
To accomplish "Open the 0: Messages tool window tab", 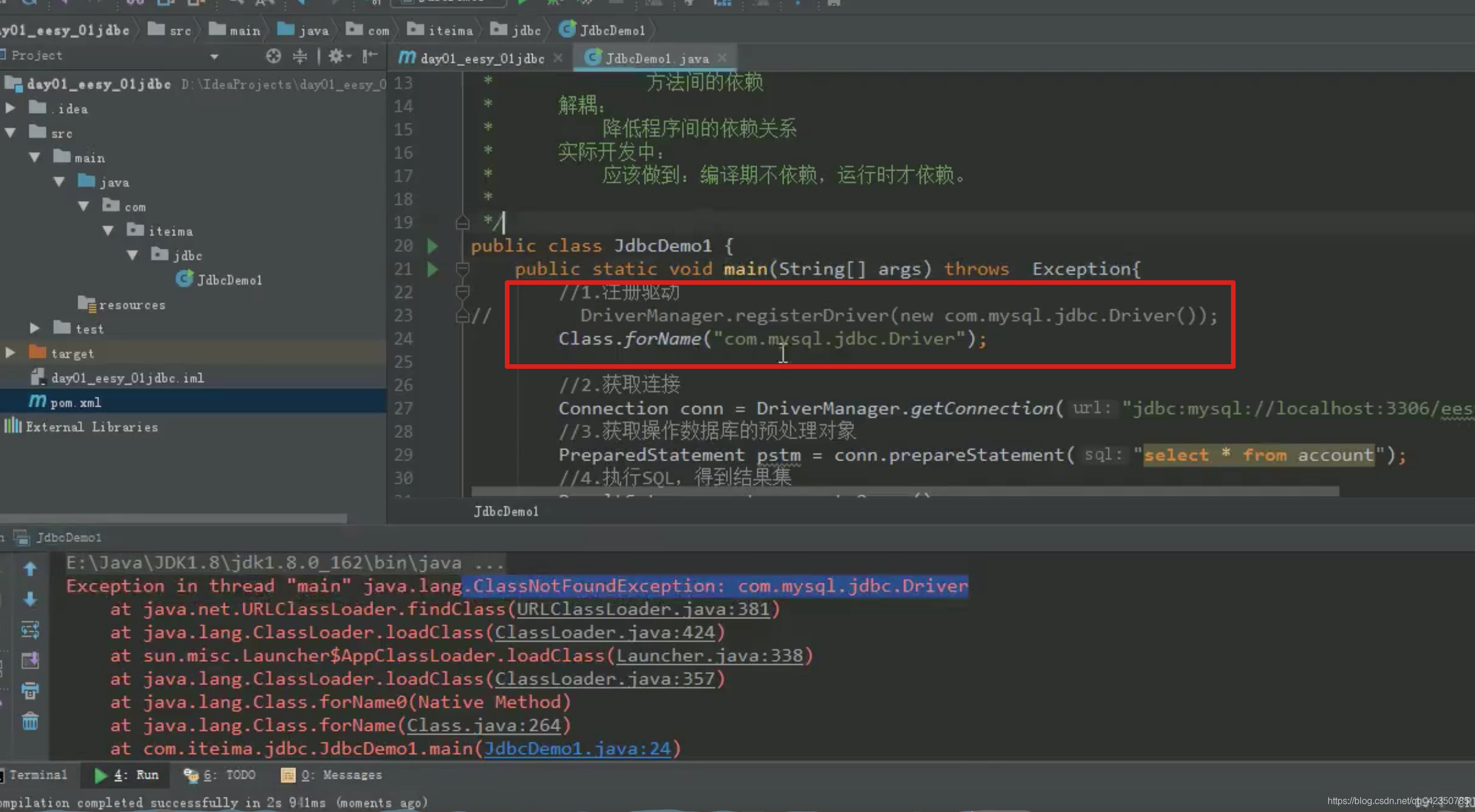I will 331,775.
